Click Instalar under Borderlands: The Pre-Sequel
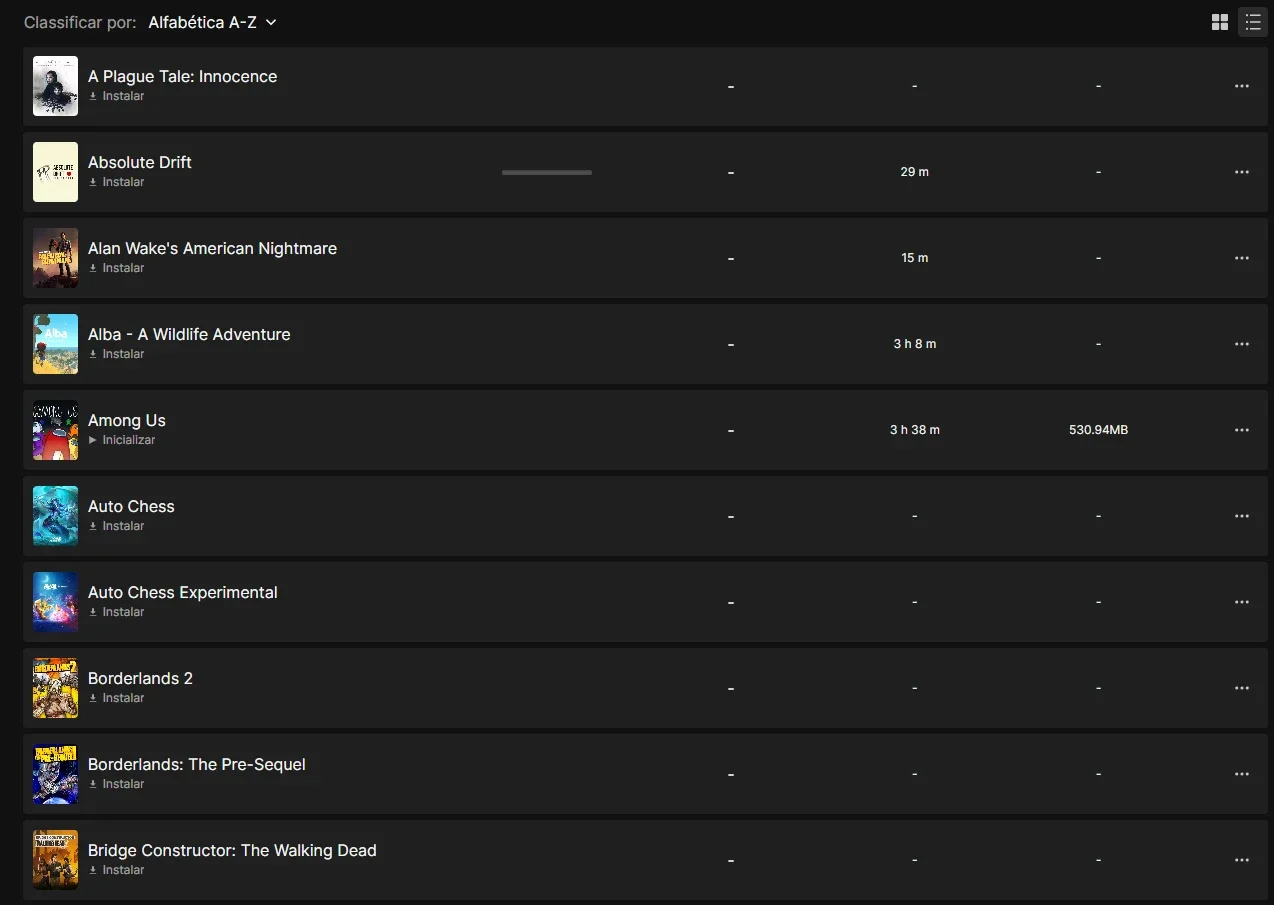The width and height of the screenshot is (1274, 905). click(117, 784)
